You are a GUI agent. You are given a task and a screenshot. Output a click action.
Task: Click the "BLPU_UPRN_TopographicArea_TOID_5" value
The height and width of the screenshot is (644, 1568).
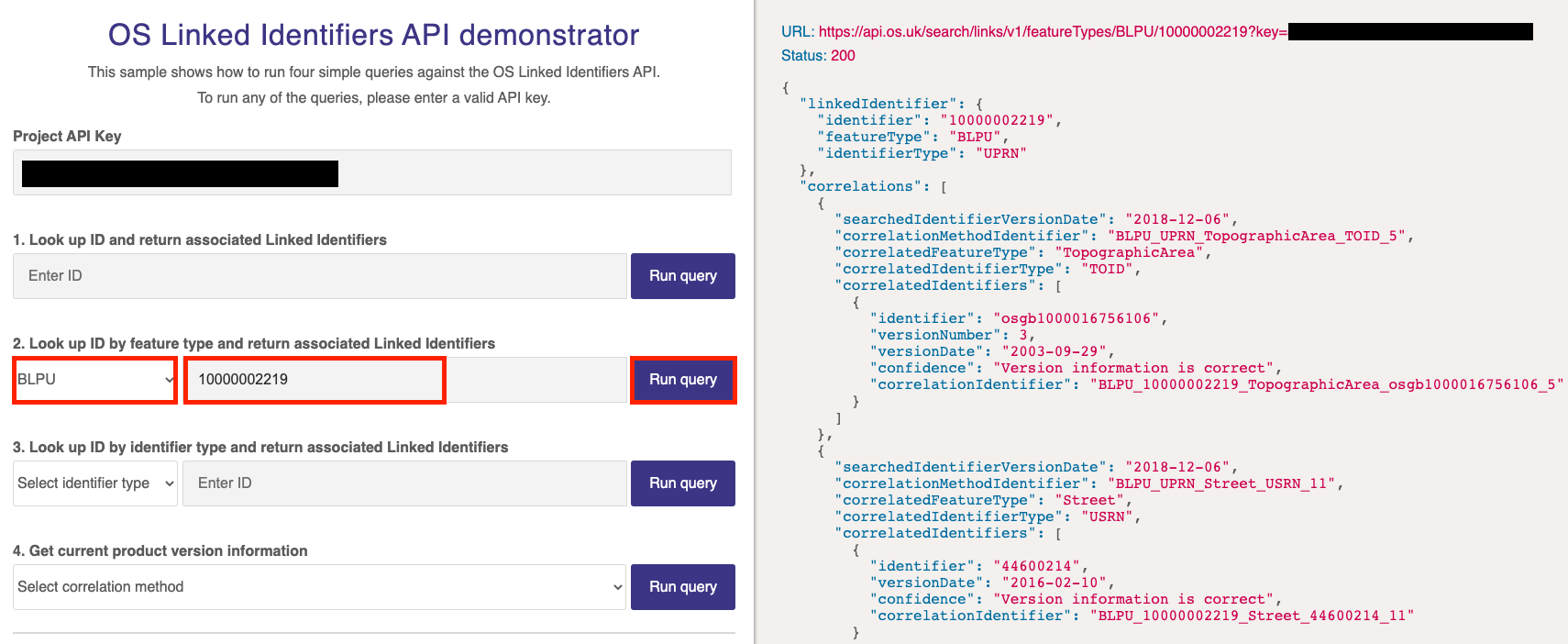click(1256, 236)
